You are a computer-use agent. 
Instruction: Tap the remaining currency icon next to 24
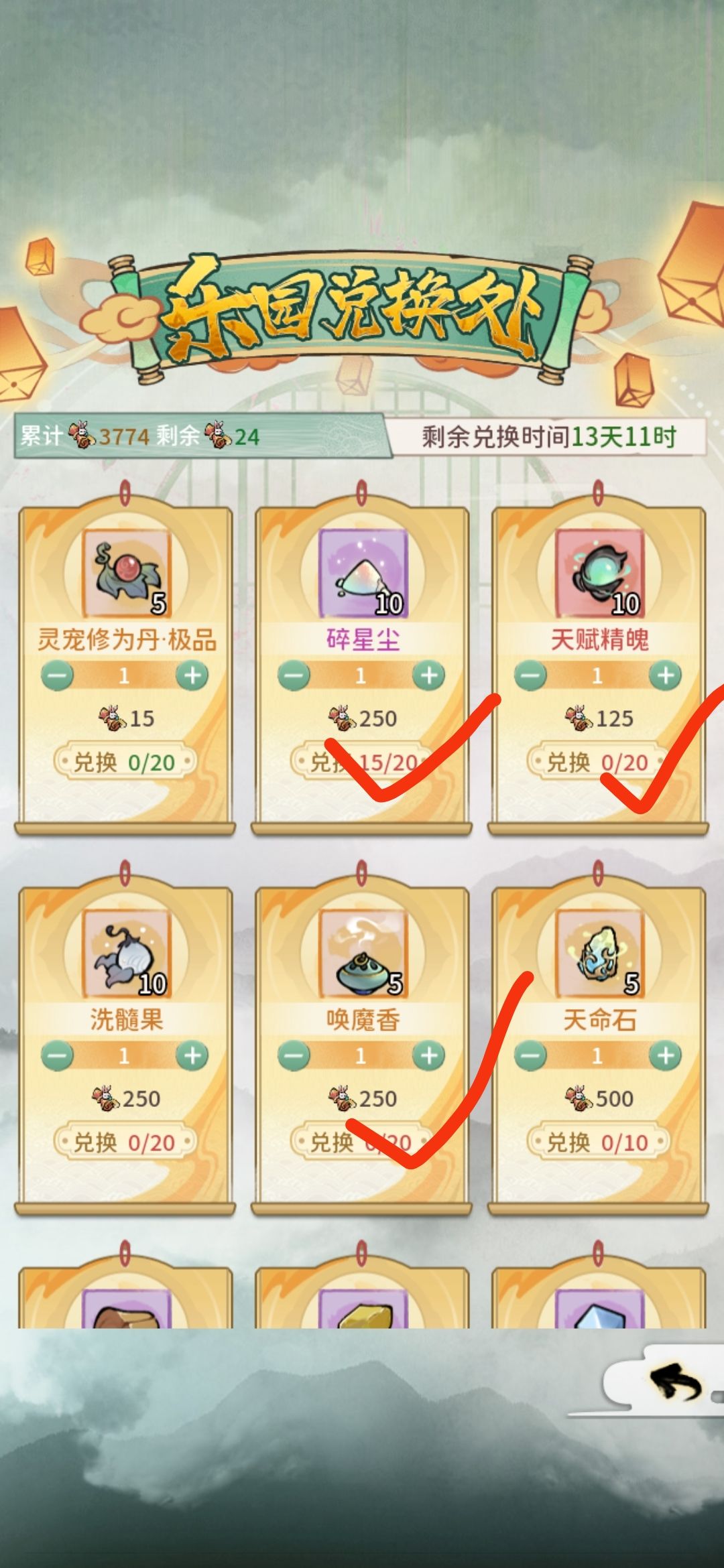[218, 435]
